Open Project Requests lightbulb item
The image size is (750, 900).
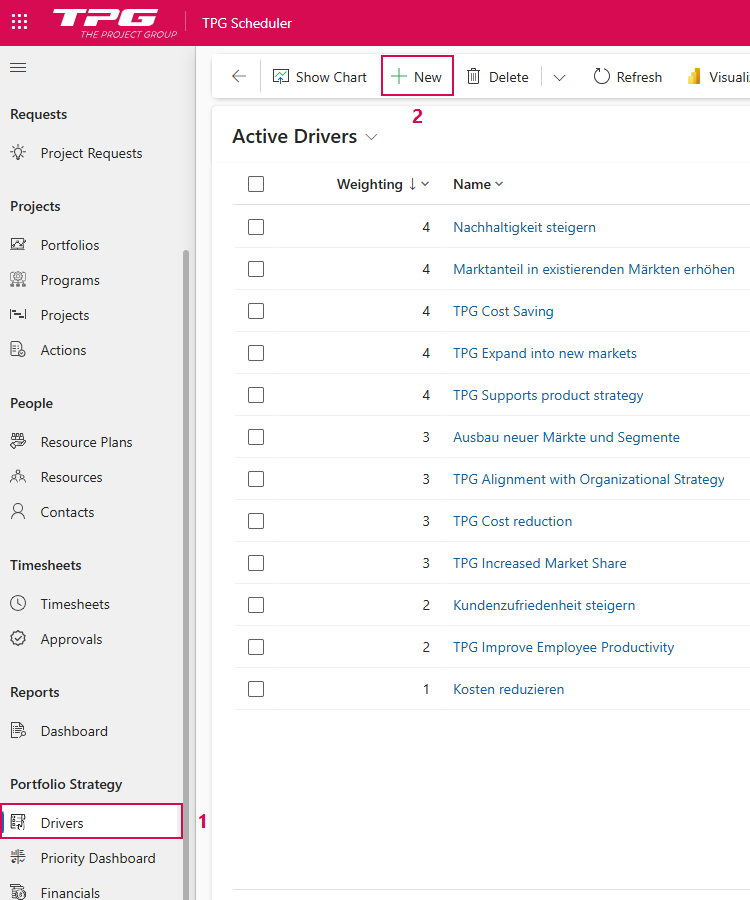(18, 153)
